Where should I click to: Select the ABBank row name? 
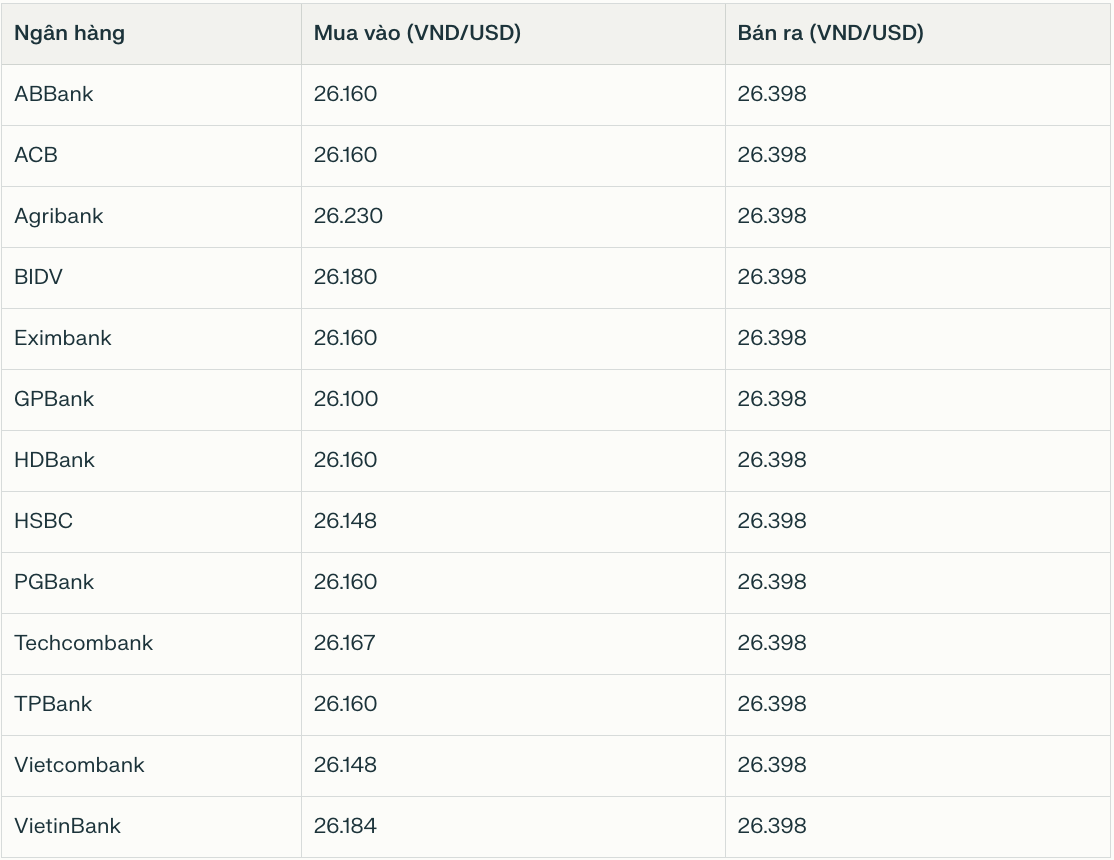(54, 94)
